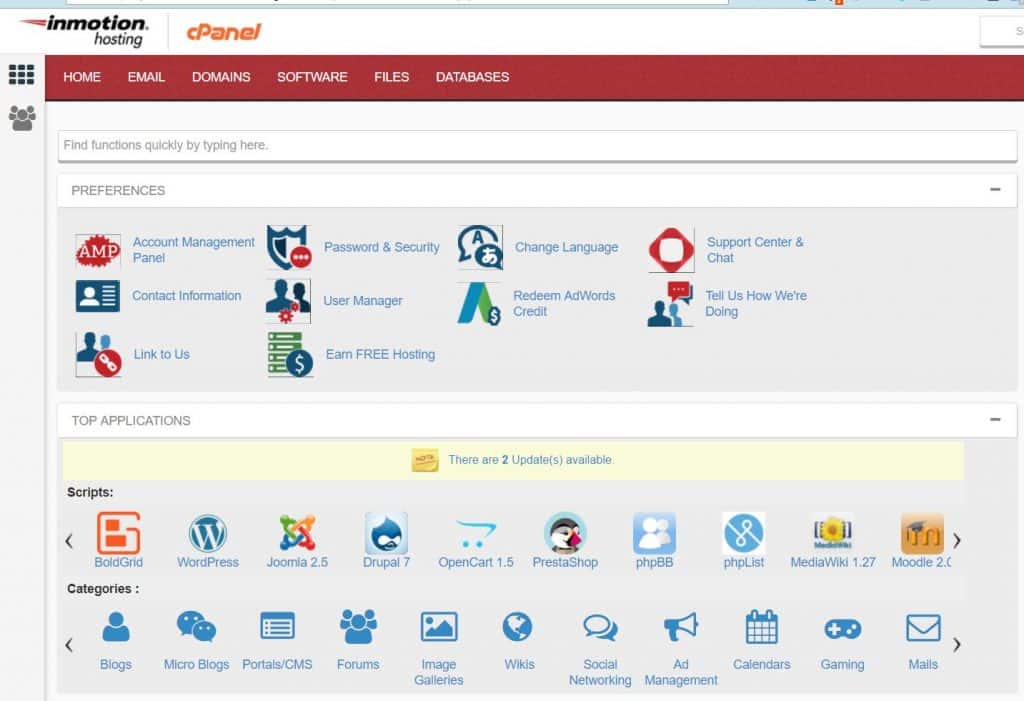Click the Support Center & Chat lifesaver icon
Viewport: 1024px width, 701px height.
(x=671, y=250)
